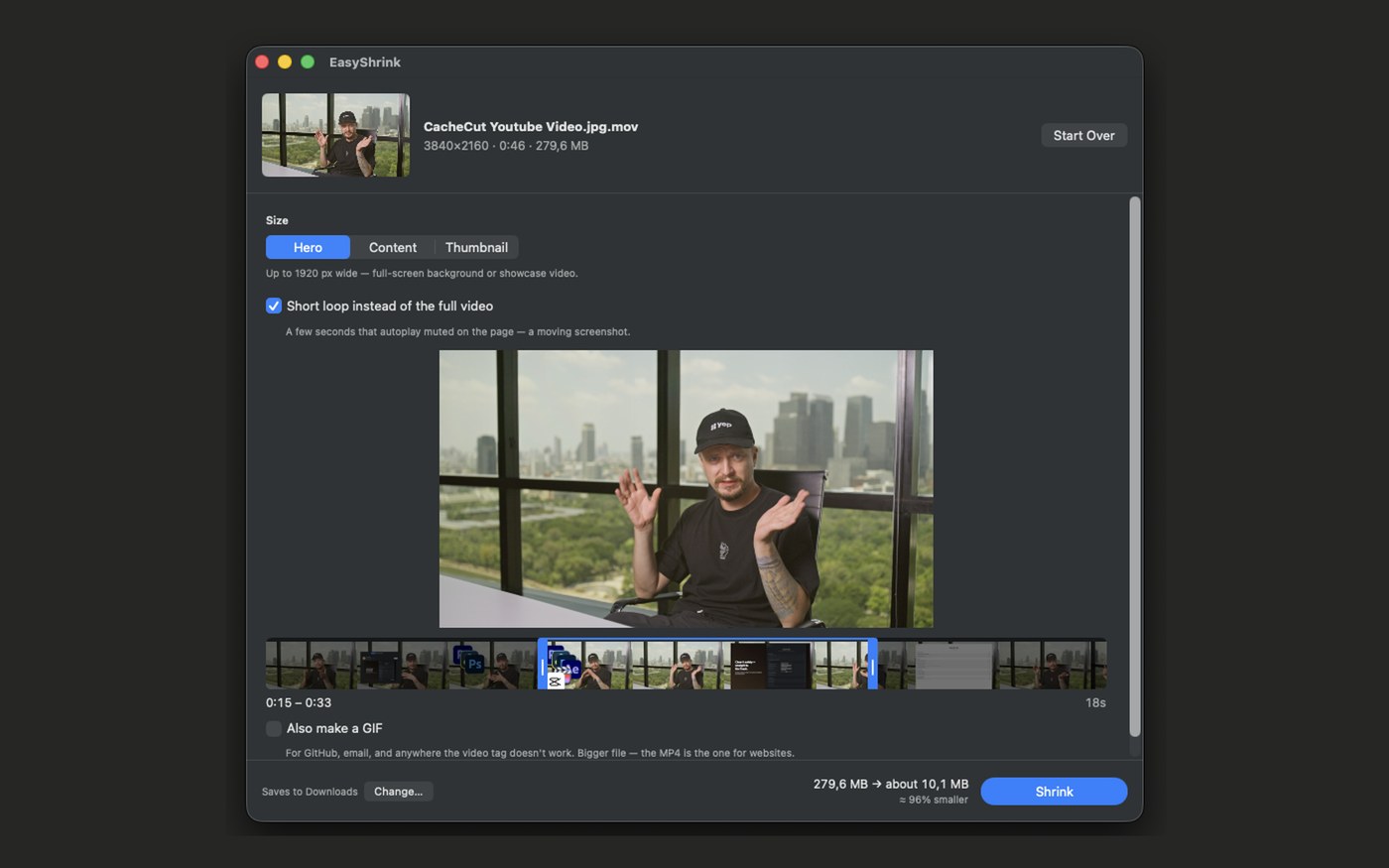Viewport: 1389px width, 868px height.
Task: Click the large video preview frame
Action: [686, 488]
